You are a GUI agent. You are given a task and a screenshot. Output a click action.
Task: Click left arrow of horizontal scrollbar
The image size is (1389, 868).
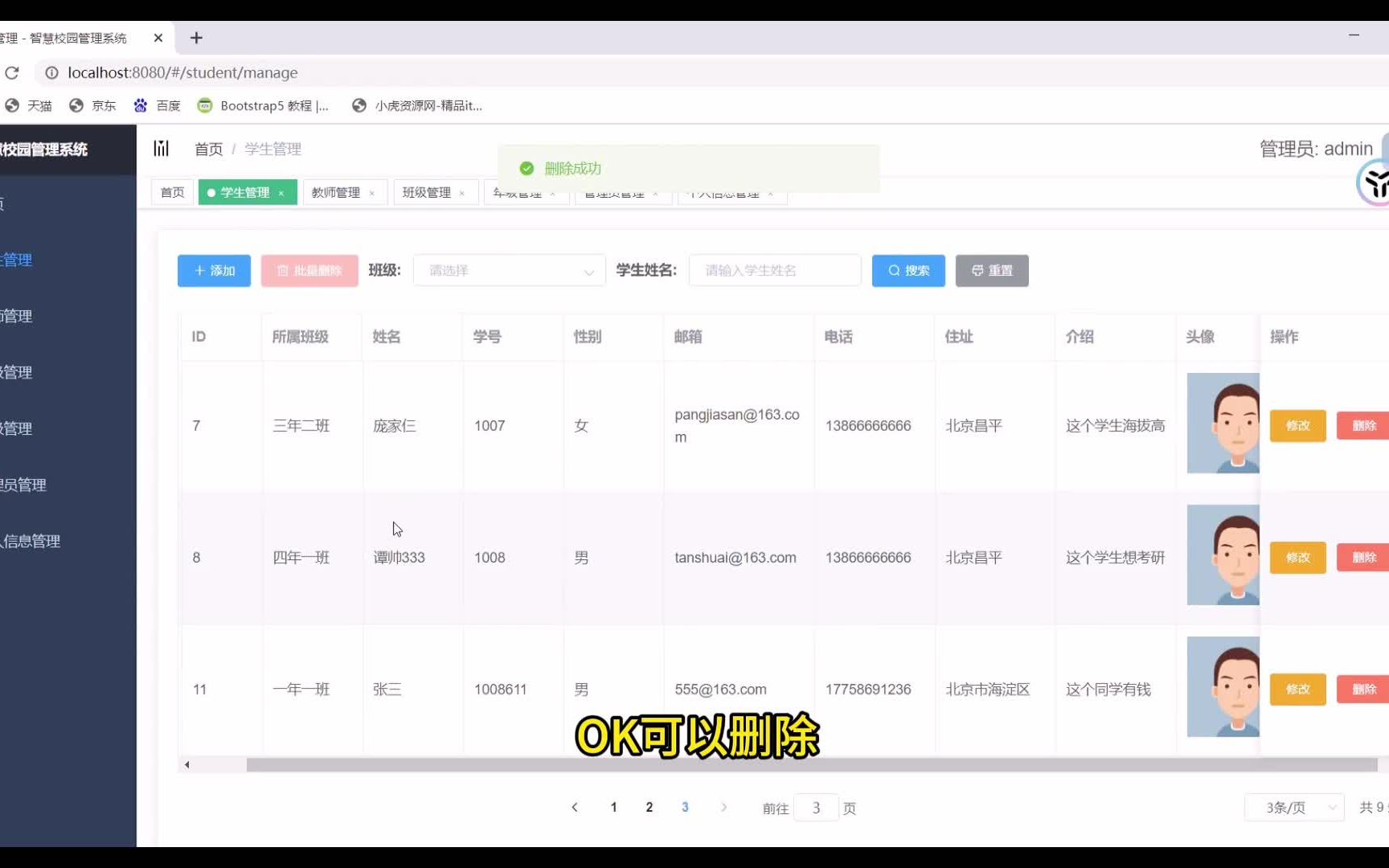click(x=186, y=764)
